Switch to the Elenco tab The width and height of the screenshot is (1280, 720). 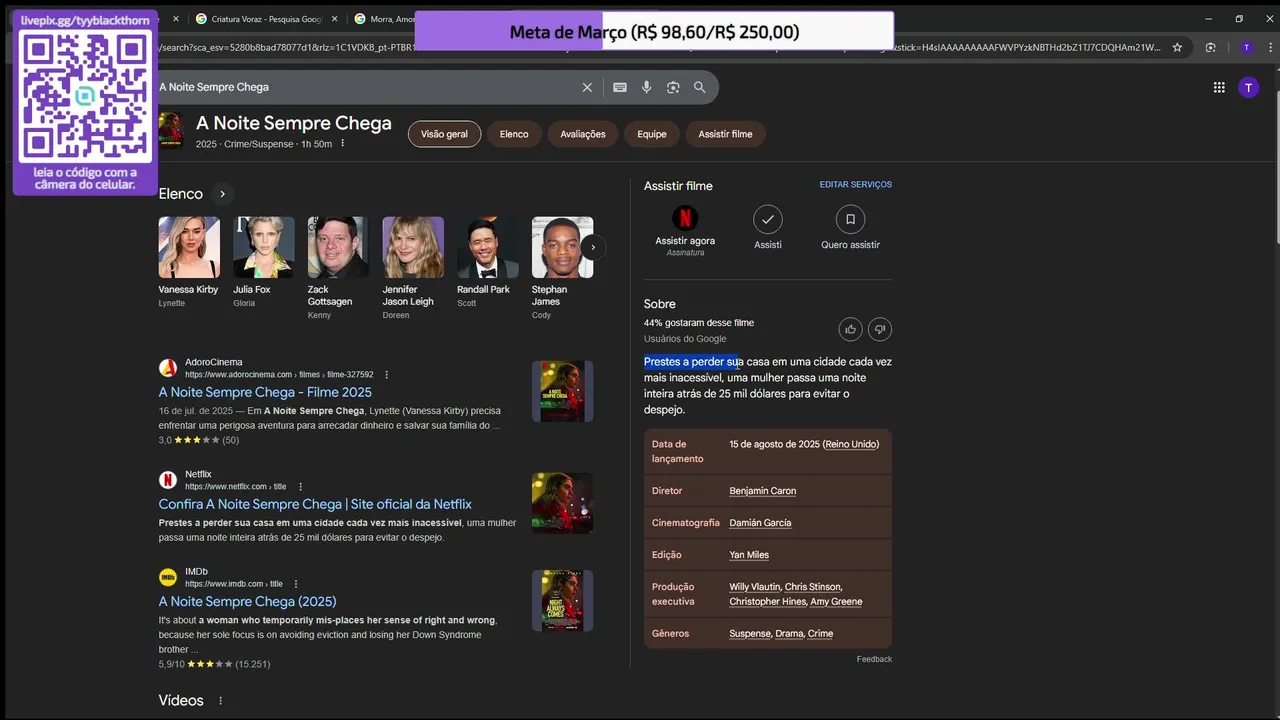coord(514,134)
